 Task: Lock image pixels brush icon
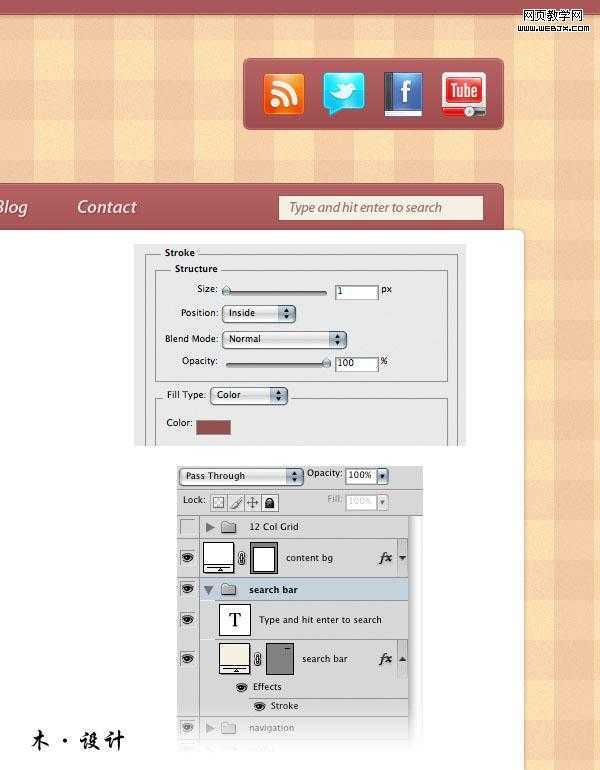[236, 502]
